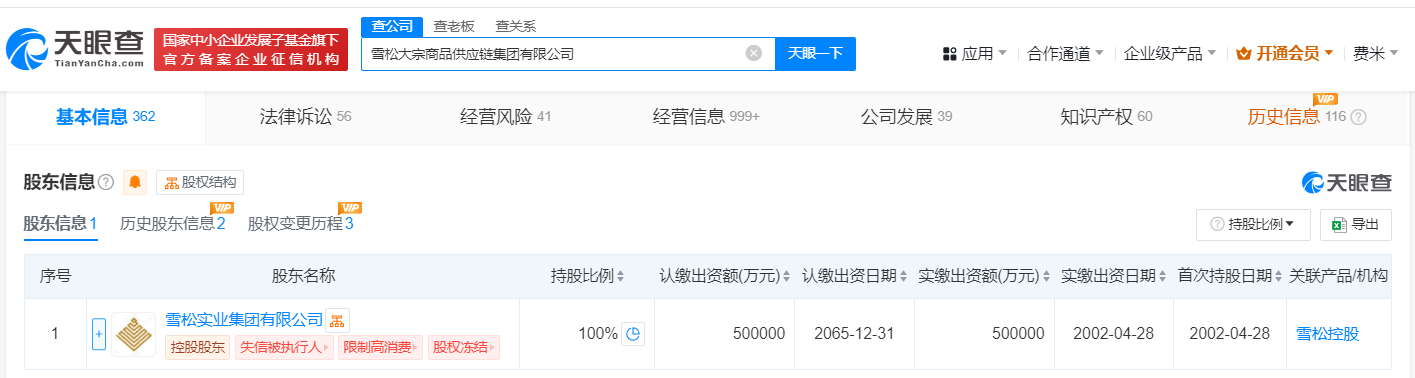Click the 雪松实业集团 company logo thumbnail
1415x378 pixels.
(133, 334)
